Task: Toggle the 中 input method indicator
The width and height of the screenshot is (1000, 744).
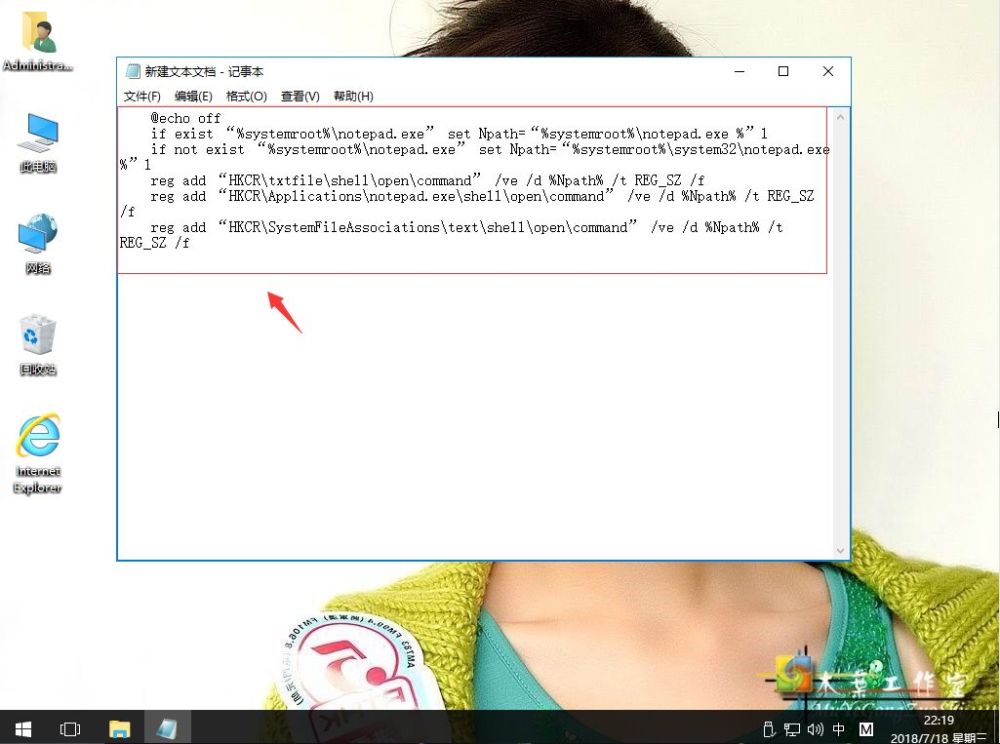Action: point(837,729)
